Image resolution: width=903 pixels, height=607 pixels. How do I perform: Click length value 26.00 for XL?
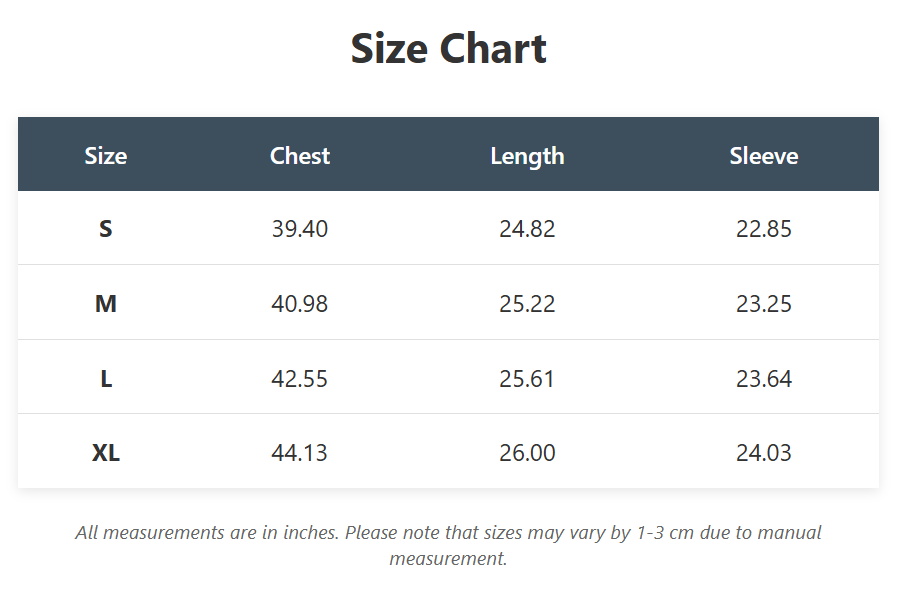pyautogui.click(x=527, y=453)
